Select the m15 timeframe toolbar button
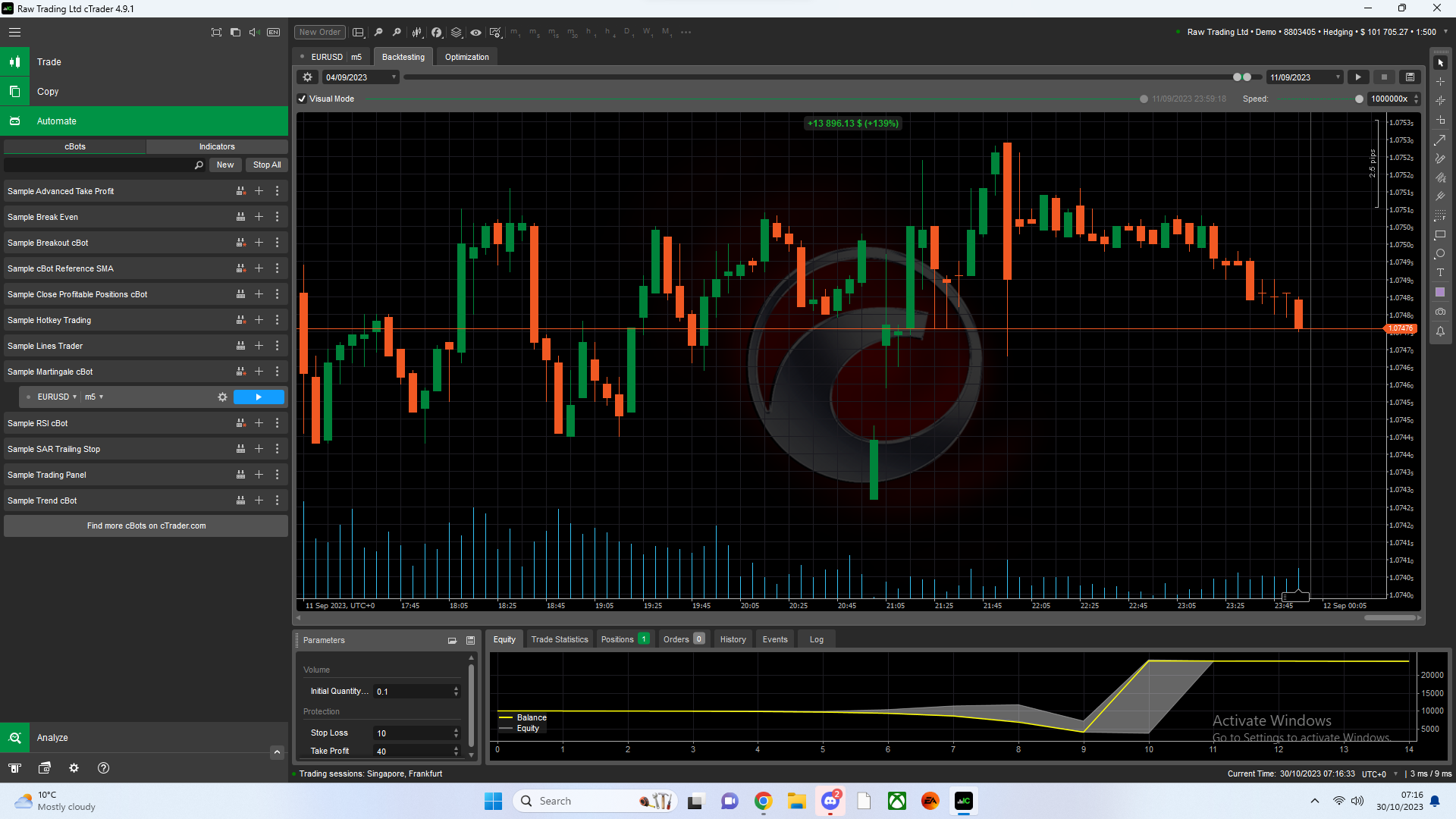This screenshot has width=1456, height=819. pos(554,33)
